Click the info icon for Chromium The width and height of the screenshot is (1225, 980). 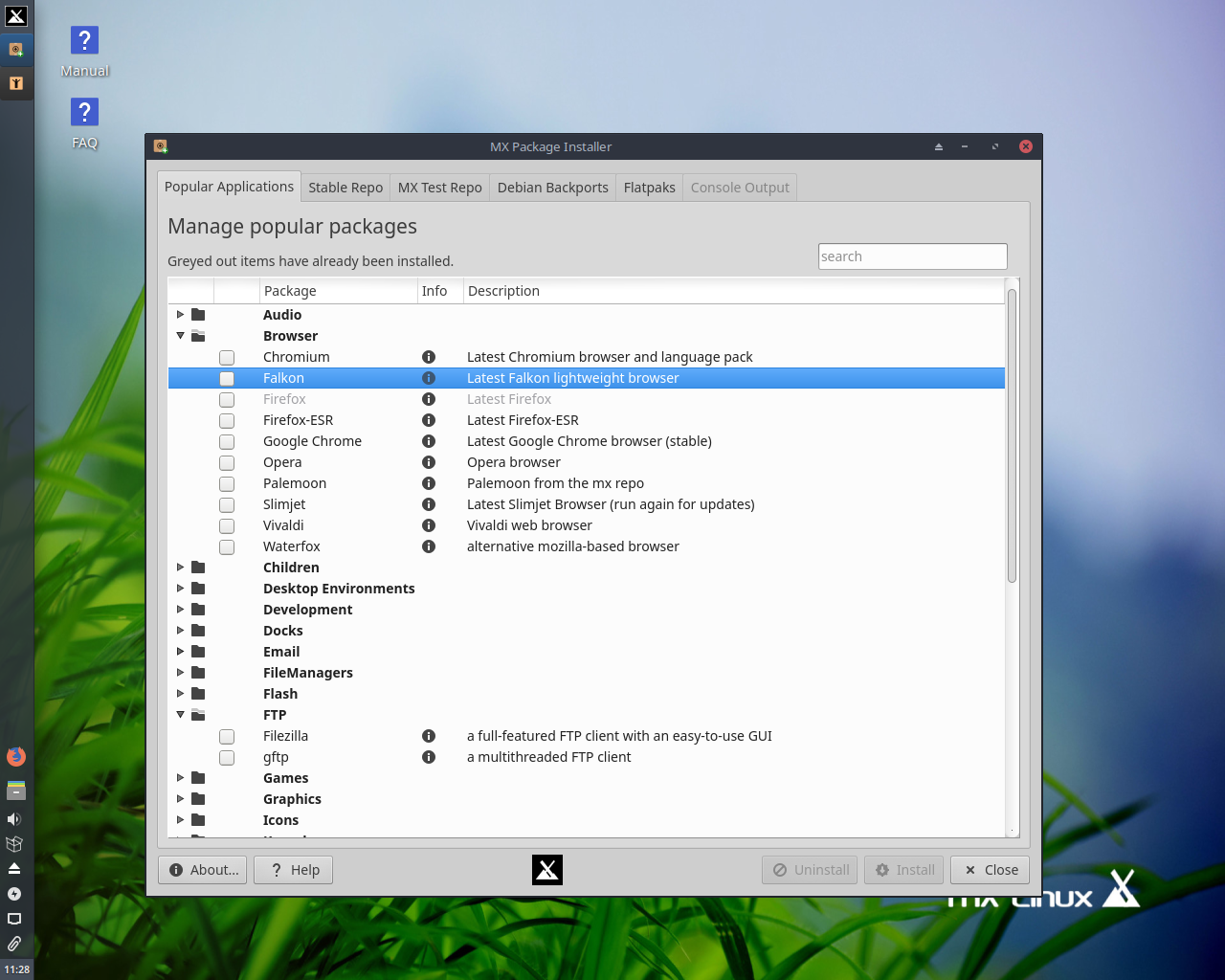tap(429, 357)
